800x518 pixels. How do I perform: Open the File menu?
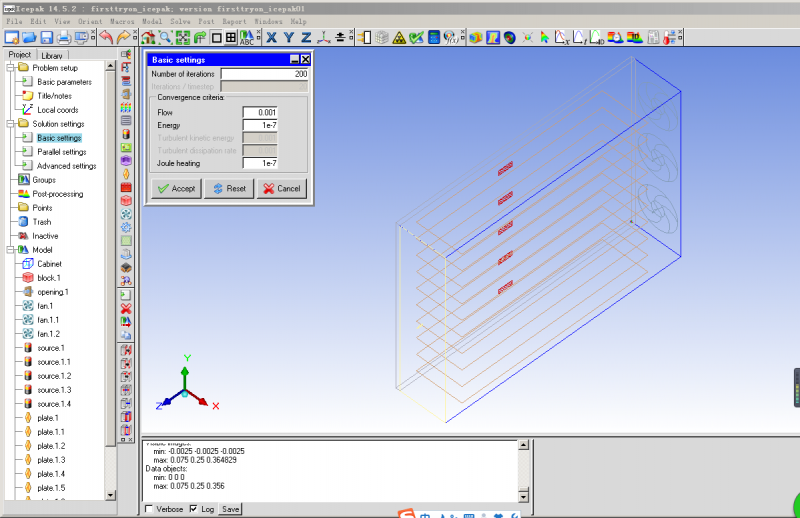coord(14,21)
